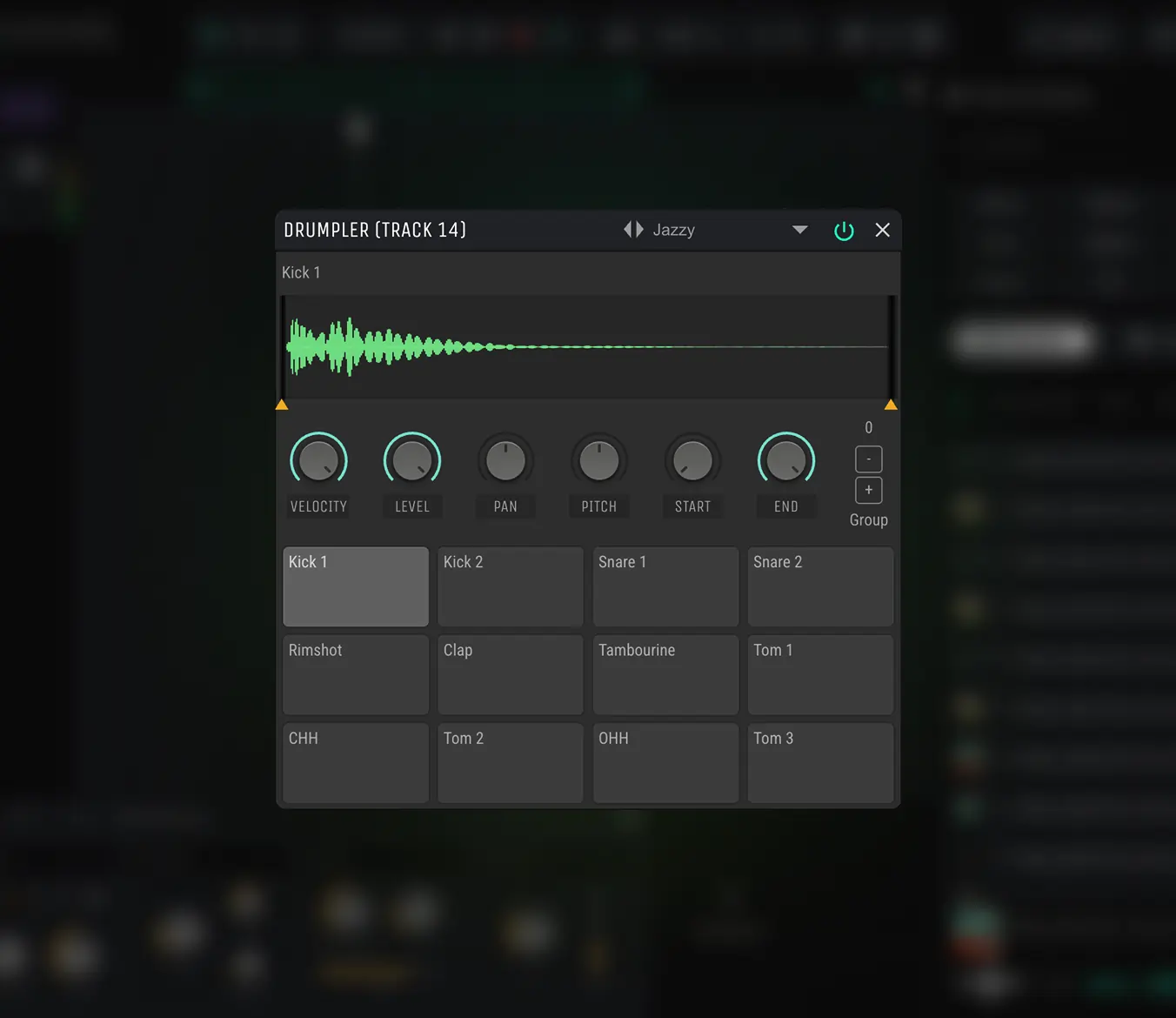
Task: Select the Kick 1 pad
Action: (356, 586)
